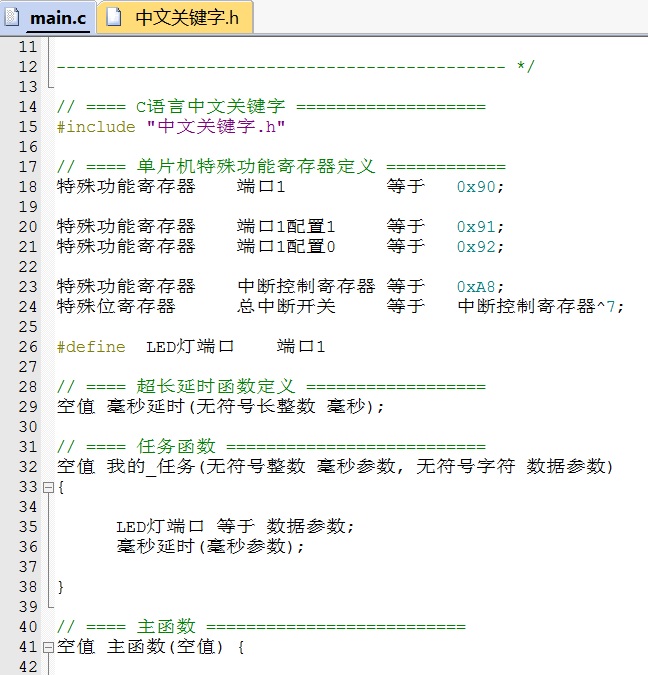The height and width of the screenshot is (675, 648).
Task: Click LED灯端口 on line 35
Action: pyautogui.click(x=160, y=526)
